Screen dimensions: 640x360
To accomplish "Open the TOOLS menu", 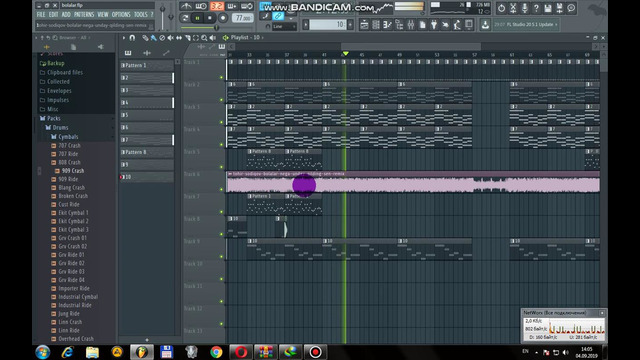I will (x=141, y=14).
